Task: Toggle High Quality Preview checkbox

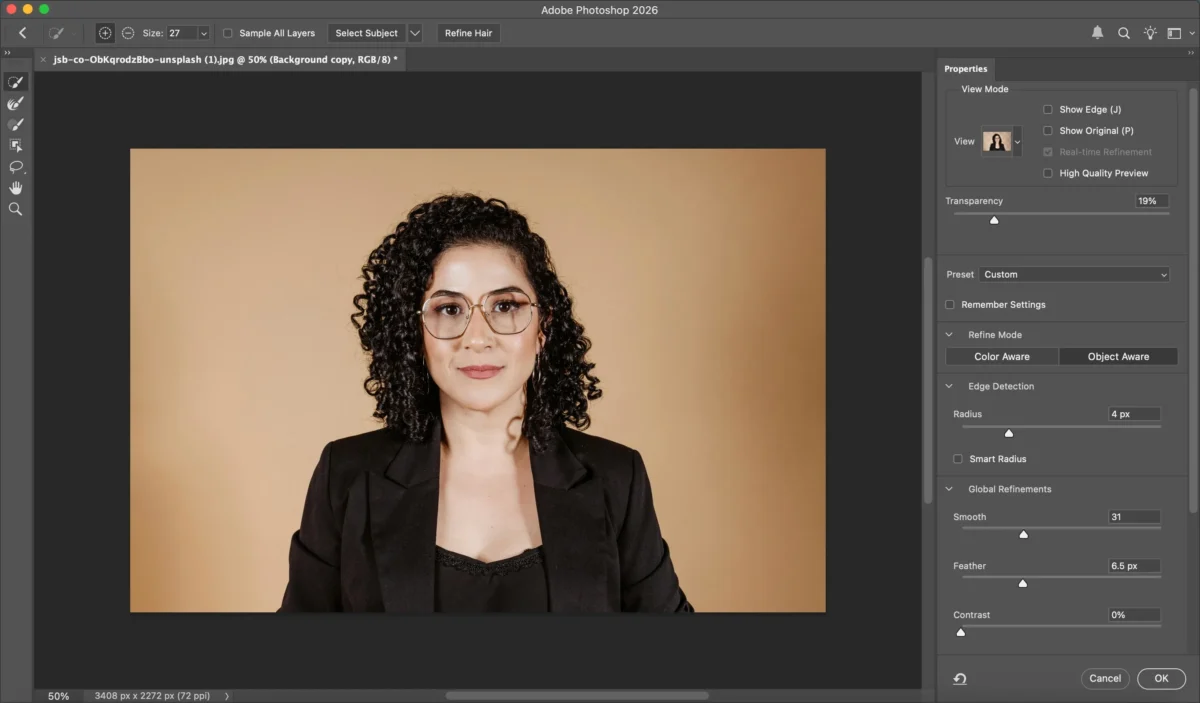Action: (x=1048, y=174)
